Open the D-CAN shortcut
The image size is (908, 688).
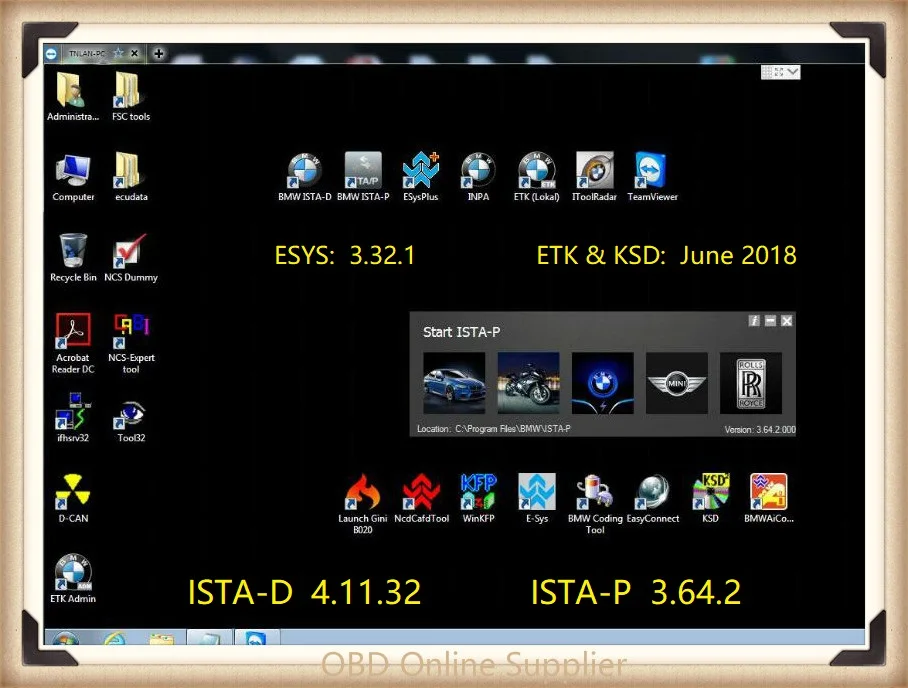[73, 498]
